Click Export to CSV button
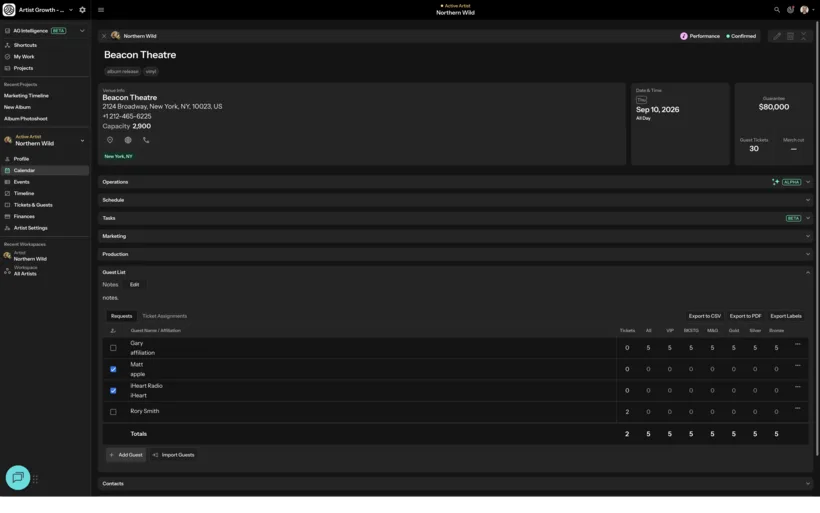This screenshot has height=513, width=820. click(704, 316)
